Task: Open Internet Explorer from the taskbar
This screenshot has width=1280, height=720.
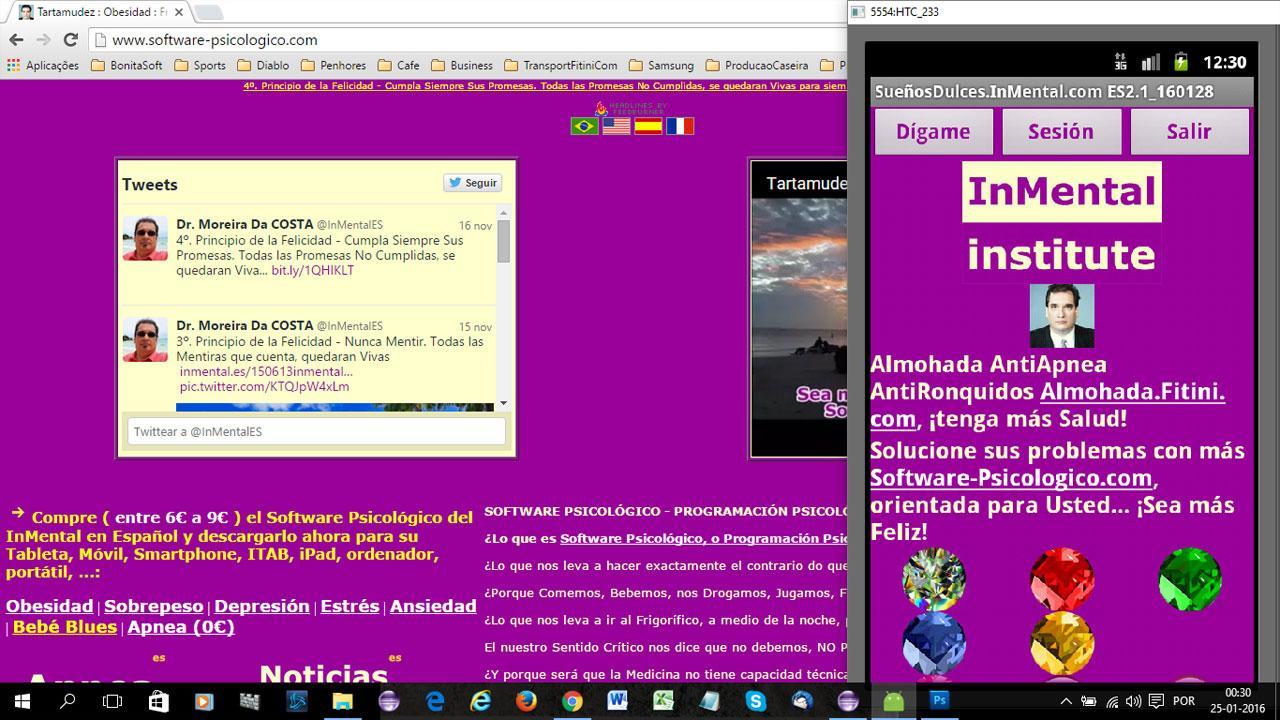Action: coord(480,701)
